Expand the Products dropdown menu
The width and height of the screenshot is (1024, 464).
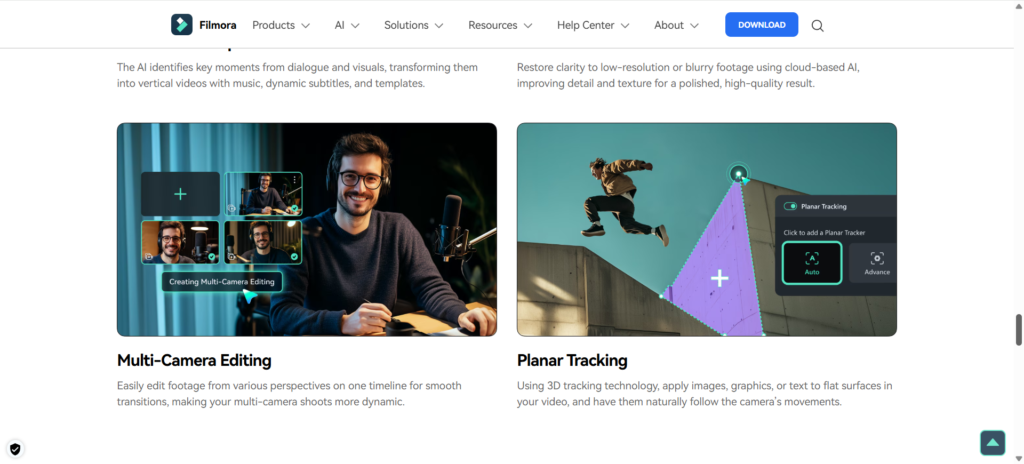280,25
